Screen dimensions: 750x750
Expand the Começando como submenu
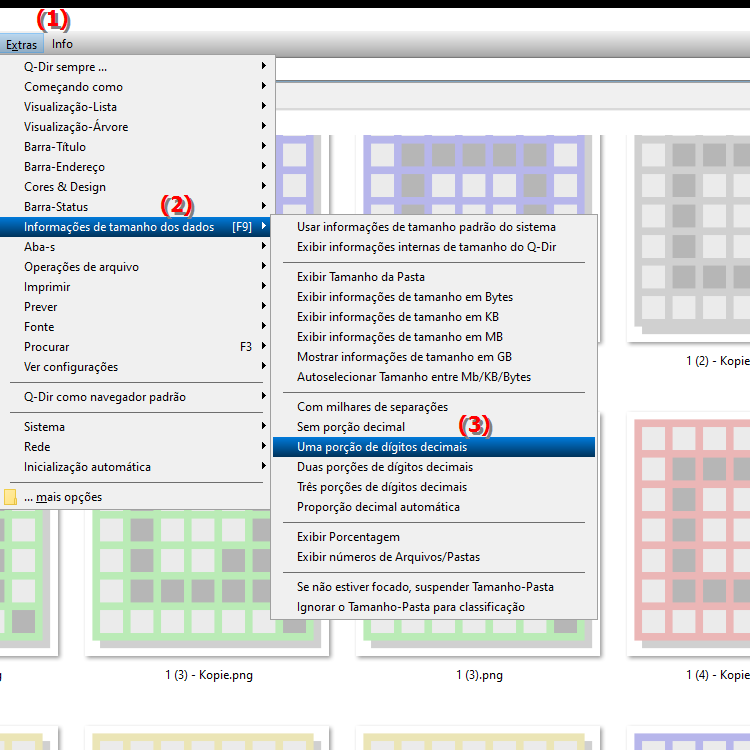click(135, 87)
